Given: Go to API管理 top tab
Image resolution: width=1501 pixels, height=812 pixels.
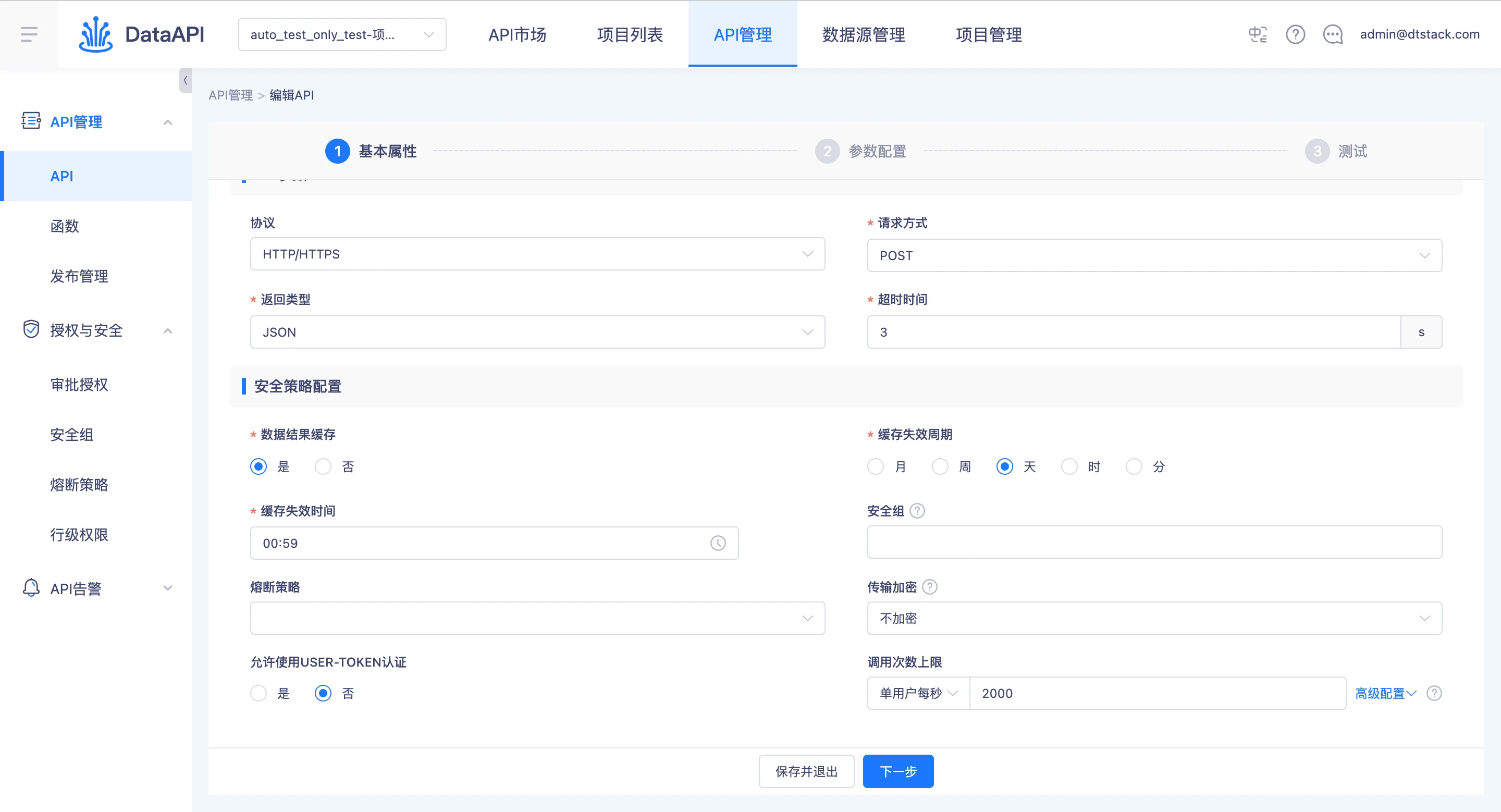Looking at the screenshot, I should point(743,34).
